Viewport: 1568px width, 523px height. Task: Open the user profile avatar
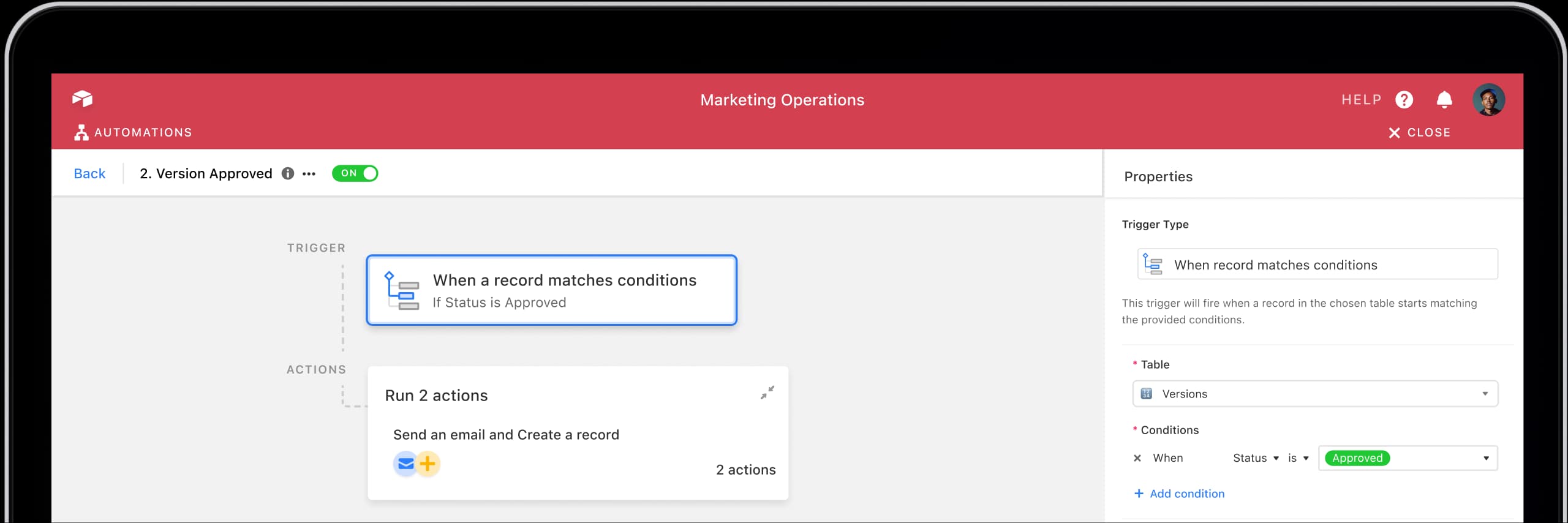[x=1488, y=99]
